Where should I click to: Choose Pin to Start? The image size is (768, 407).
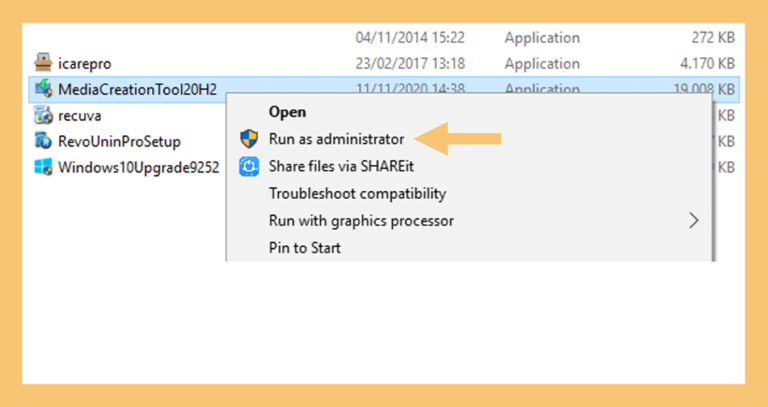305,248
